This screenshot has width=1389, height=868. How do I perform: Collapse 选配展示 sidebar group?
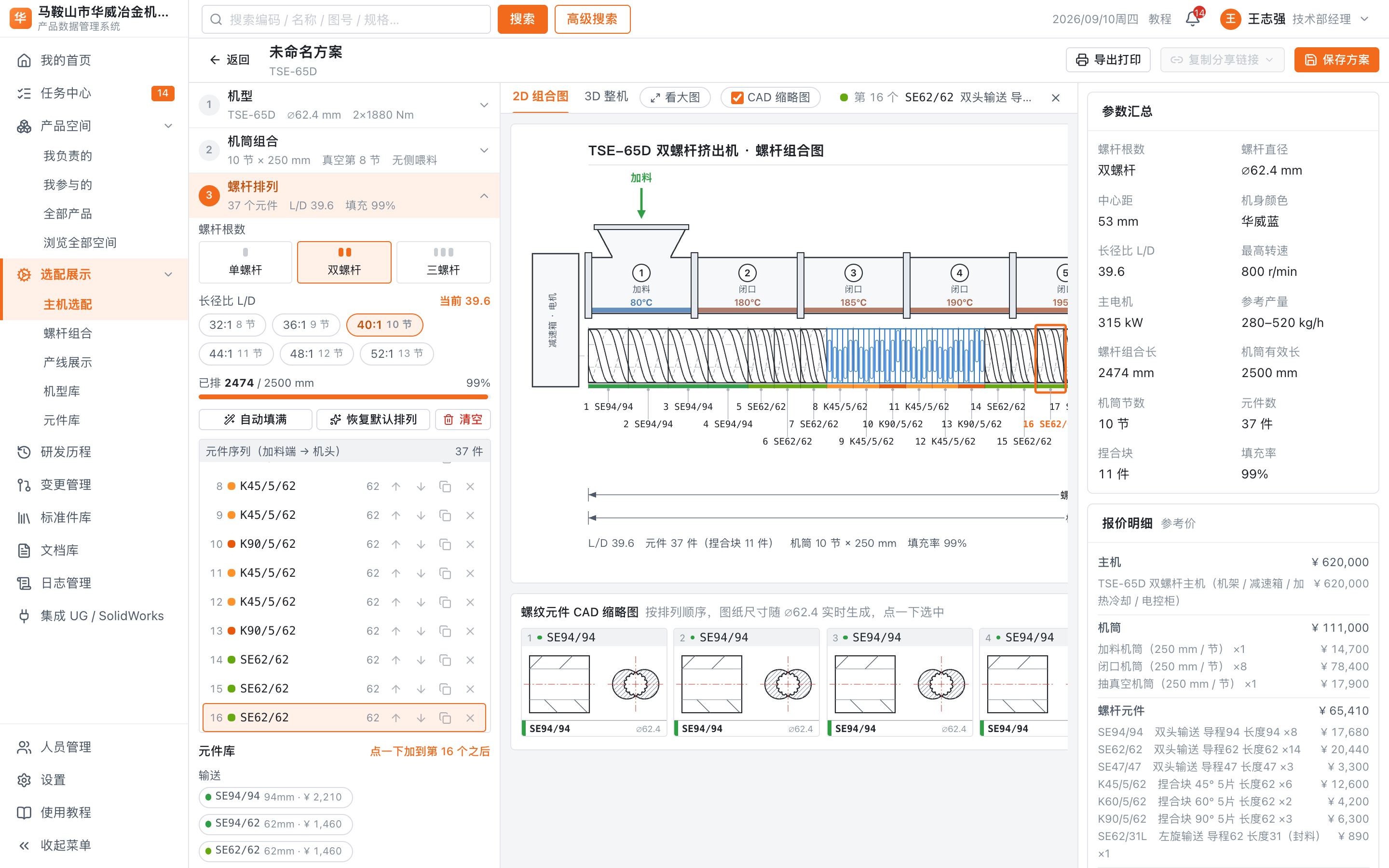[x=168, y=274]
